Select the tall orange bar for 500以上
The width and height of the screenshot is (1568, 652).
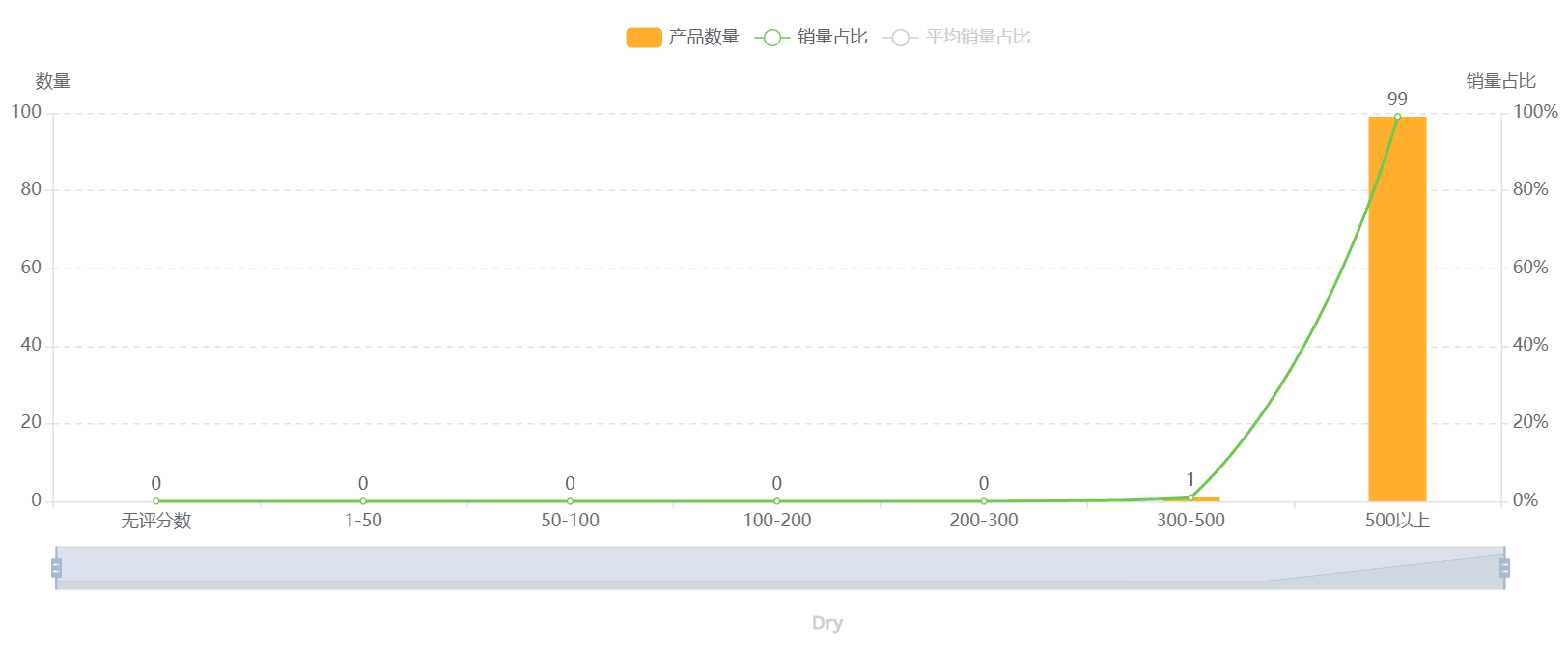1397,309
